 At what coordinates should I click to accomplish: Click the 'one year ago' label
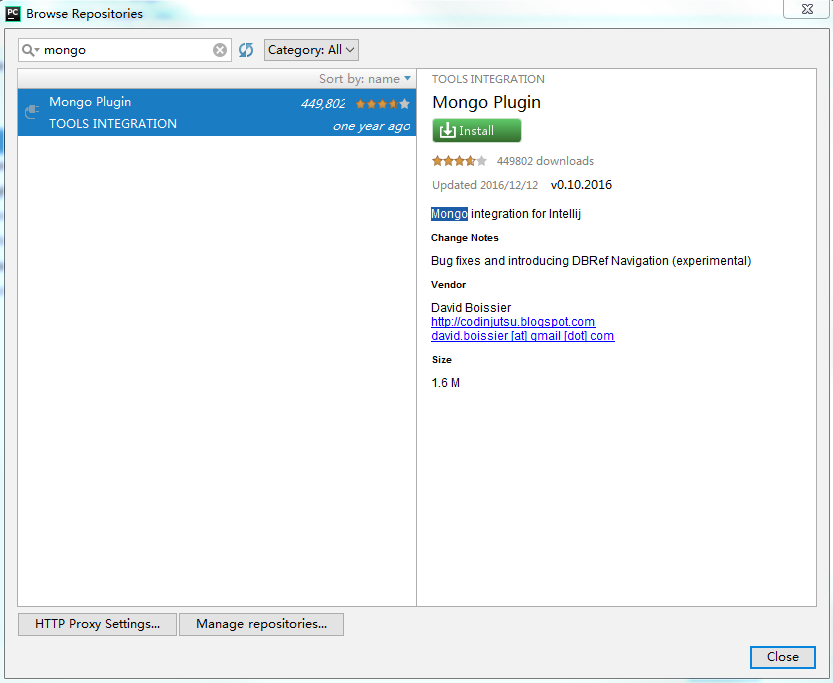tap(371, 126)
